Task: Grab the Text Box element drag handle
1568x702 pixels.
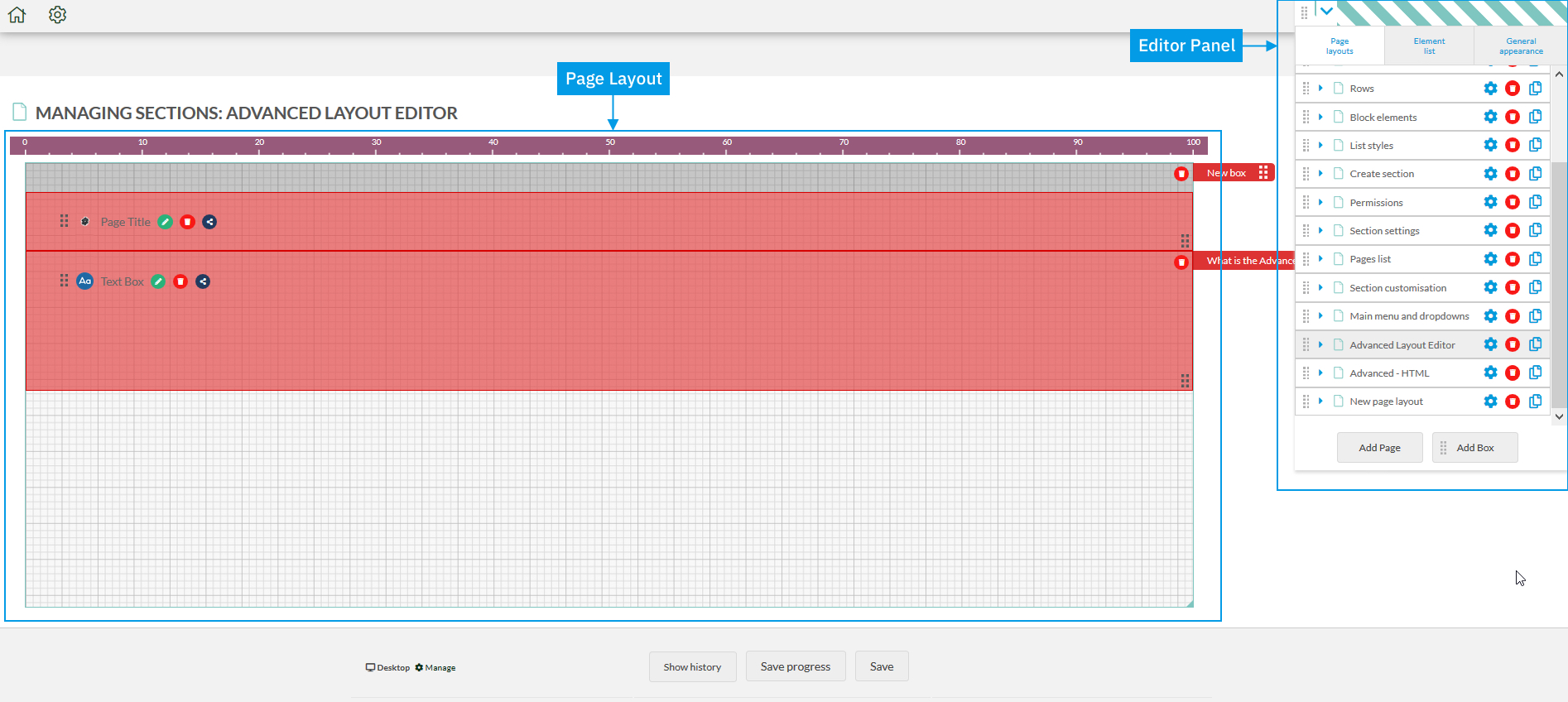Action: coord(64,281)
